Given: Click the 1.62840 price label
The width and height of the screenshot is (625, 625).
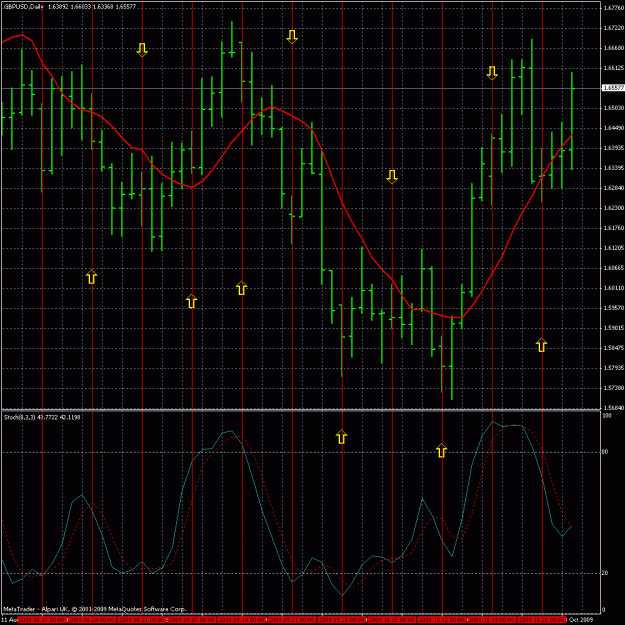Looking at the screenshot, I should click(x=613, y=188).
